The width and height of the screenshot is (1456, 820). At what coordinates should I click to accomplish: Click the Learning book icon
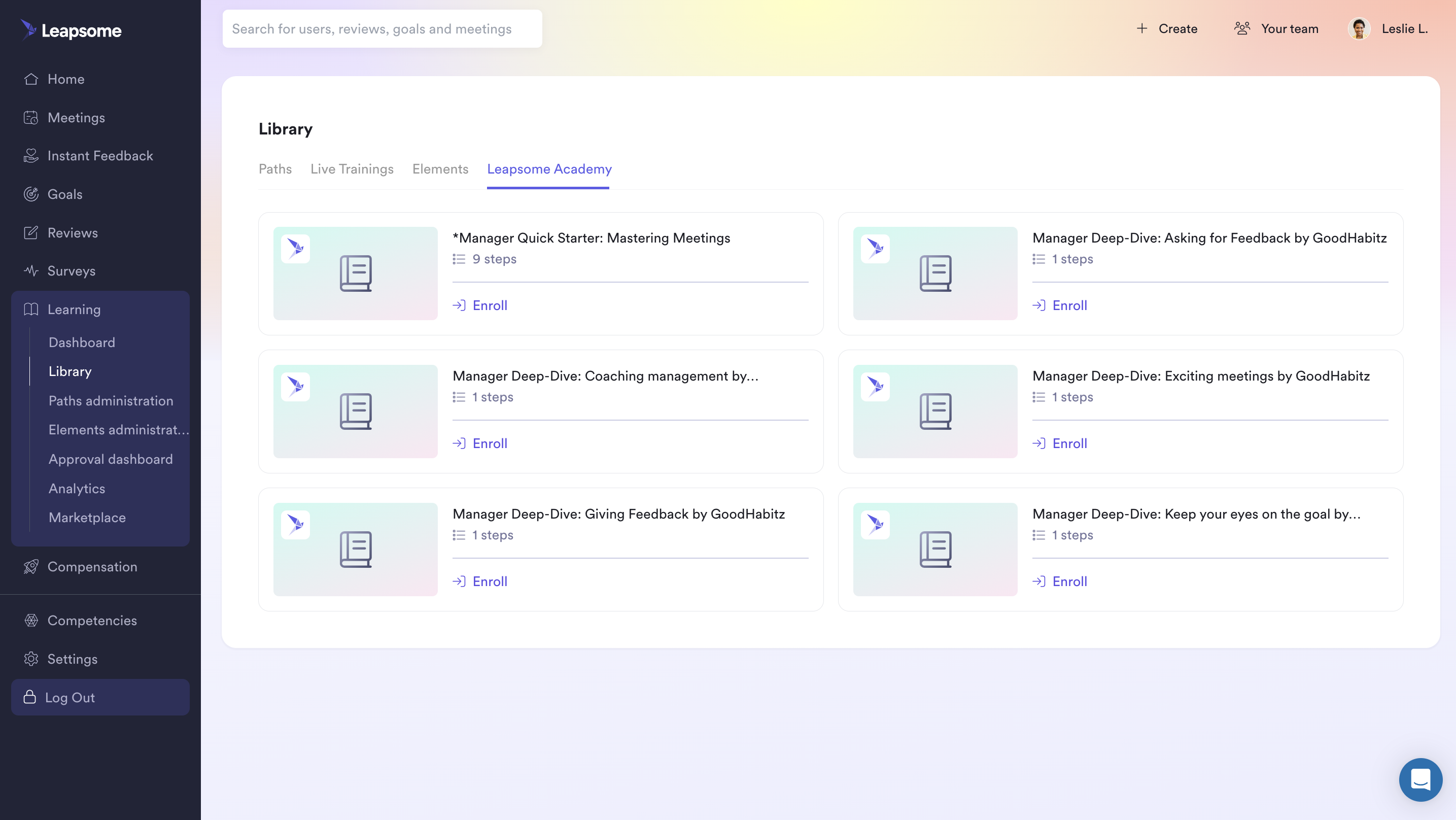click(31, 310)
